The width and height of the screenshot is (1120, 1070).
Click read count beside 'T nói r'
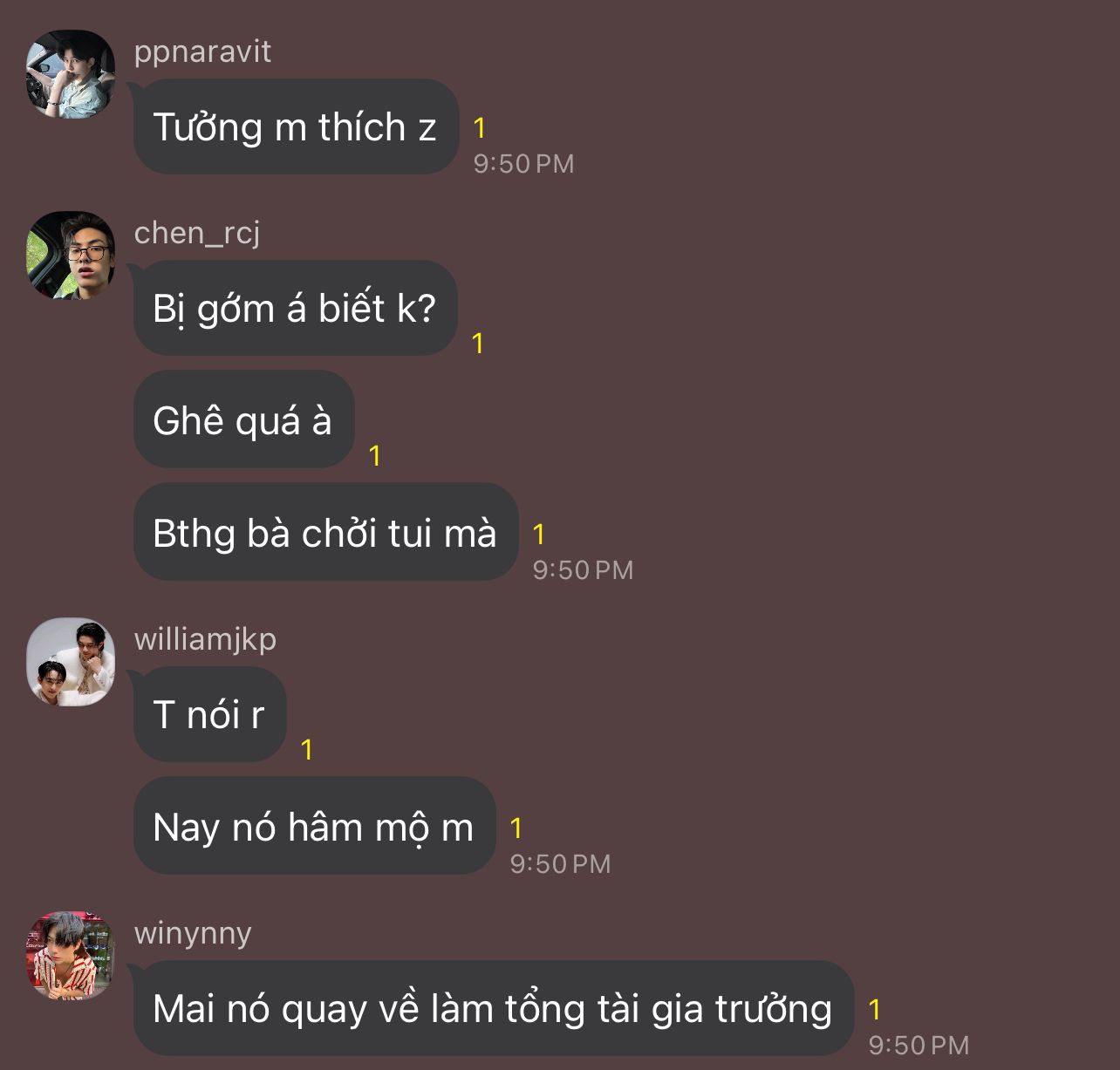coord(306,749)
